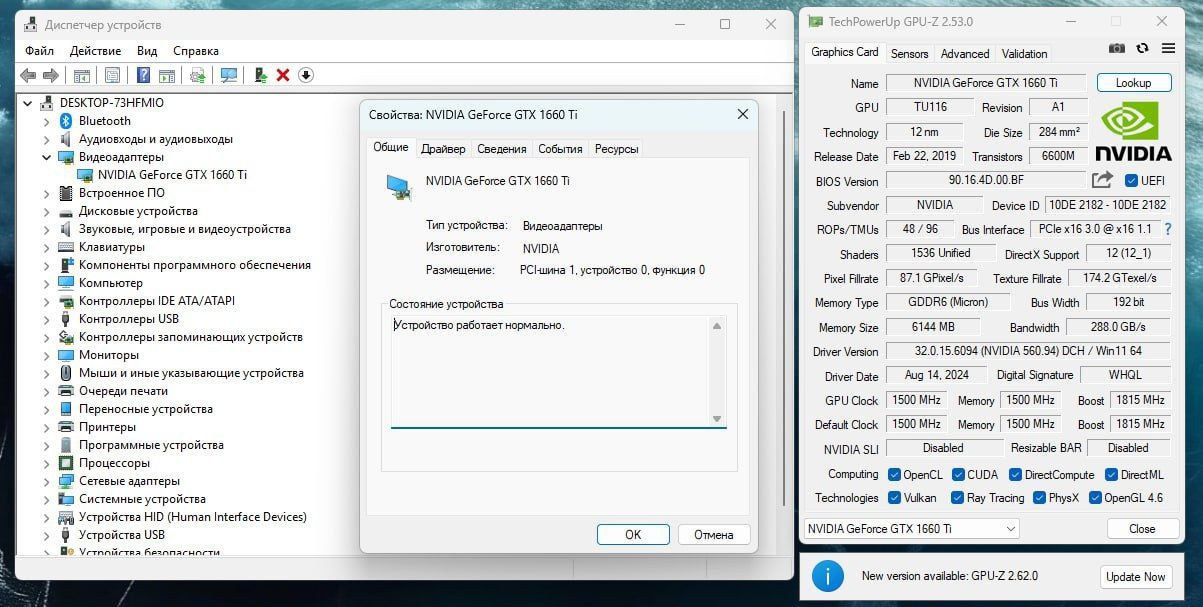Scan for hardware changes via monitor icon
The height and width of the screenshot is (607, 1203).
(229, 75)
